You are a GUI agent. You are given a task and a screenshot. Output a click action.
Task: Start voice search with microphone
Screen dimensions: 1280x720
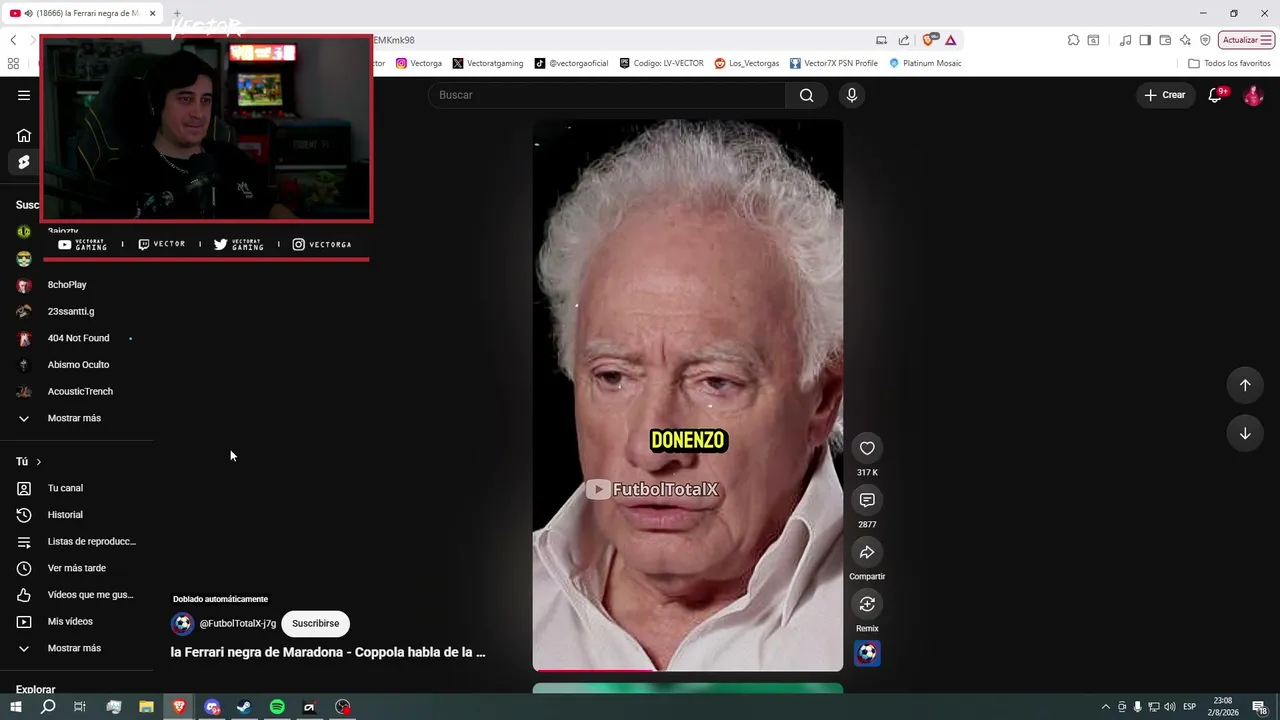(x=851, y=95)
